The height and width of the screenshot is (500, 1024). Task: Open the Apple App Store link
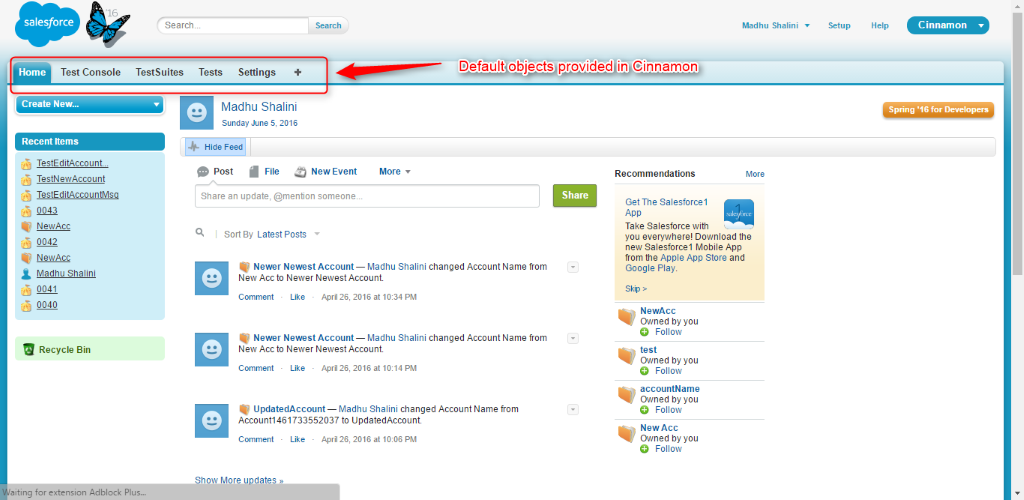pyautogui.click(x=694, y=258)
